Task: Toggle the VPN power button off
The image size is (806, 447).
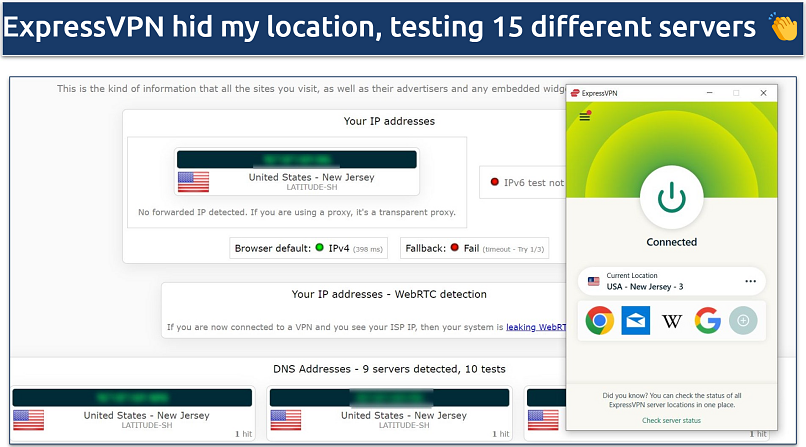Action: (671, 197)
